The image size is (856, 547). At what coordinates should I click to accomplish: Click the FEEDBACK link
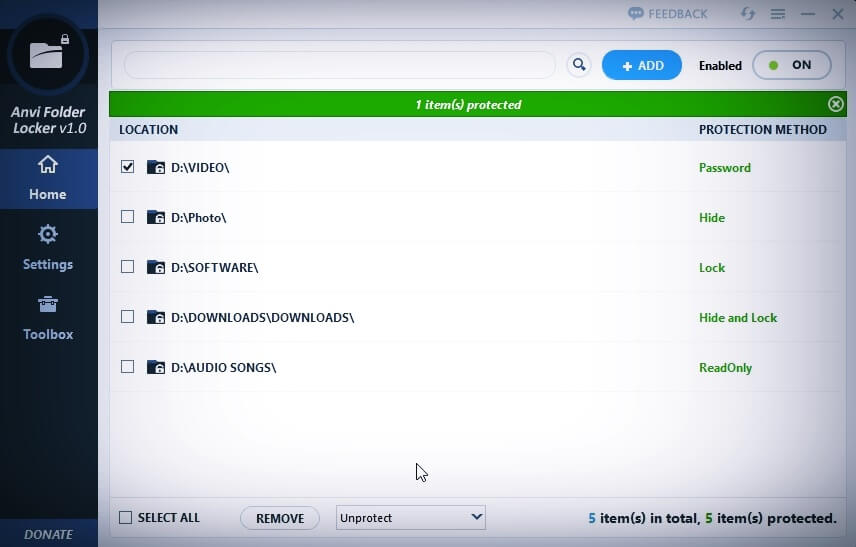tap(667, 14)
